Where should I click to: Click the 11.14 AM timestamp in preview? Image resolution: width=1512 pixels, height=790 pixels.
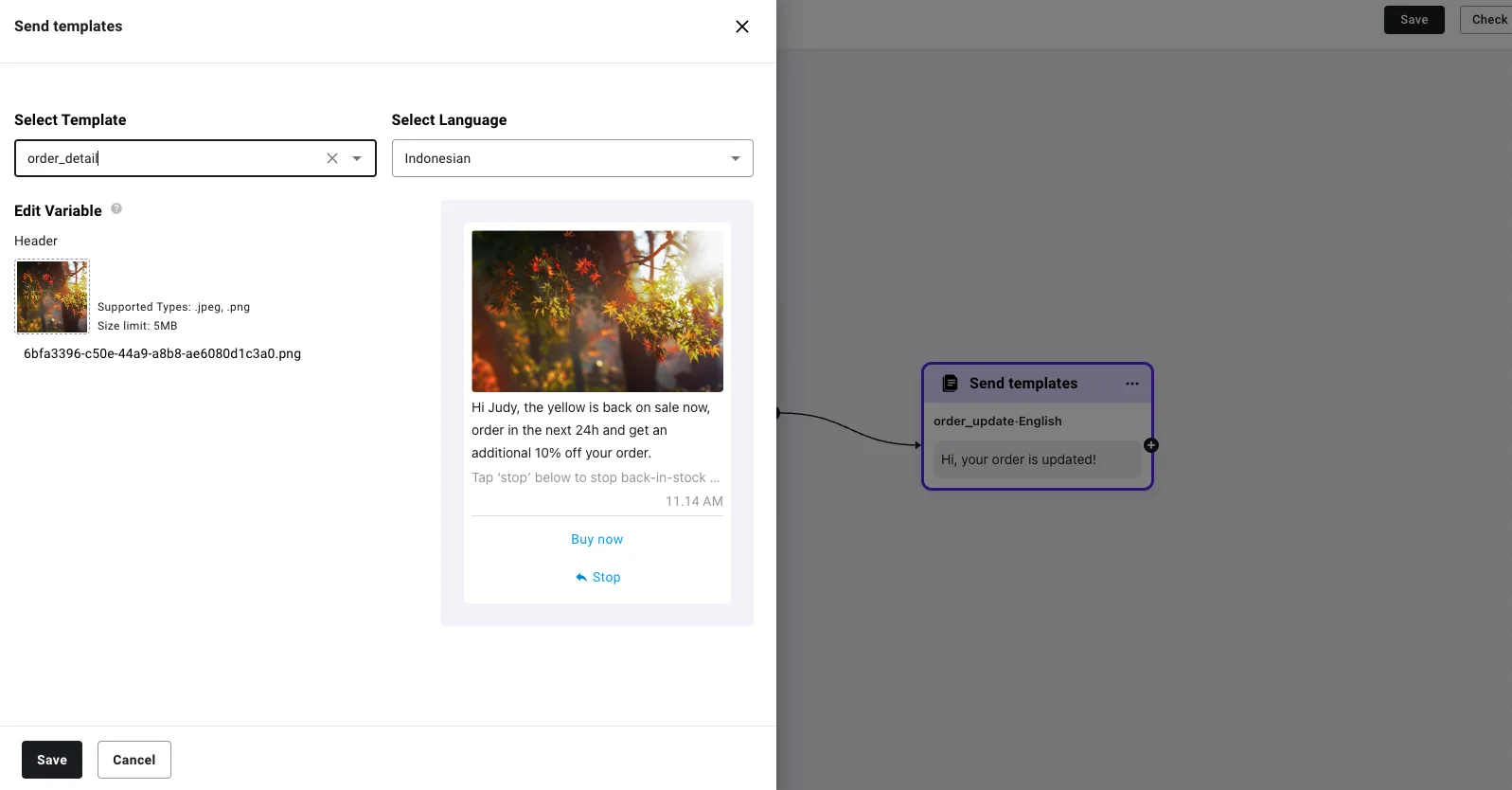point(694,501)
